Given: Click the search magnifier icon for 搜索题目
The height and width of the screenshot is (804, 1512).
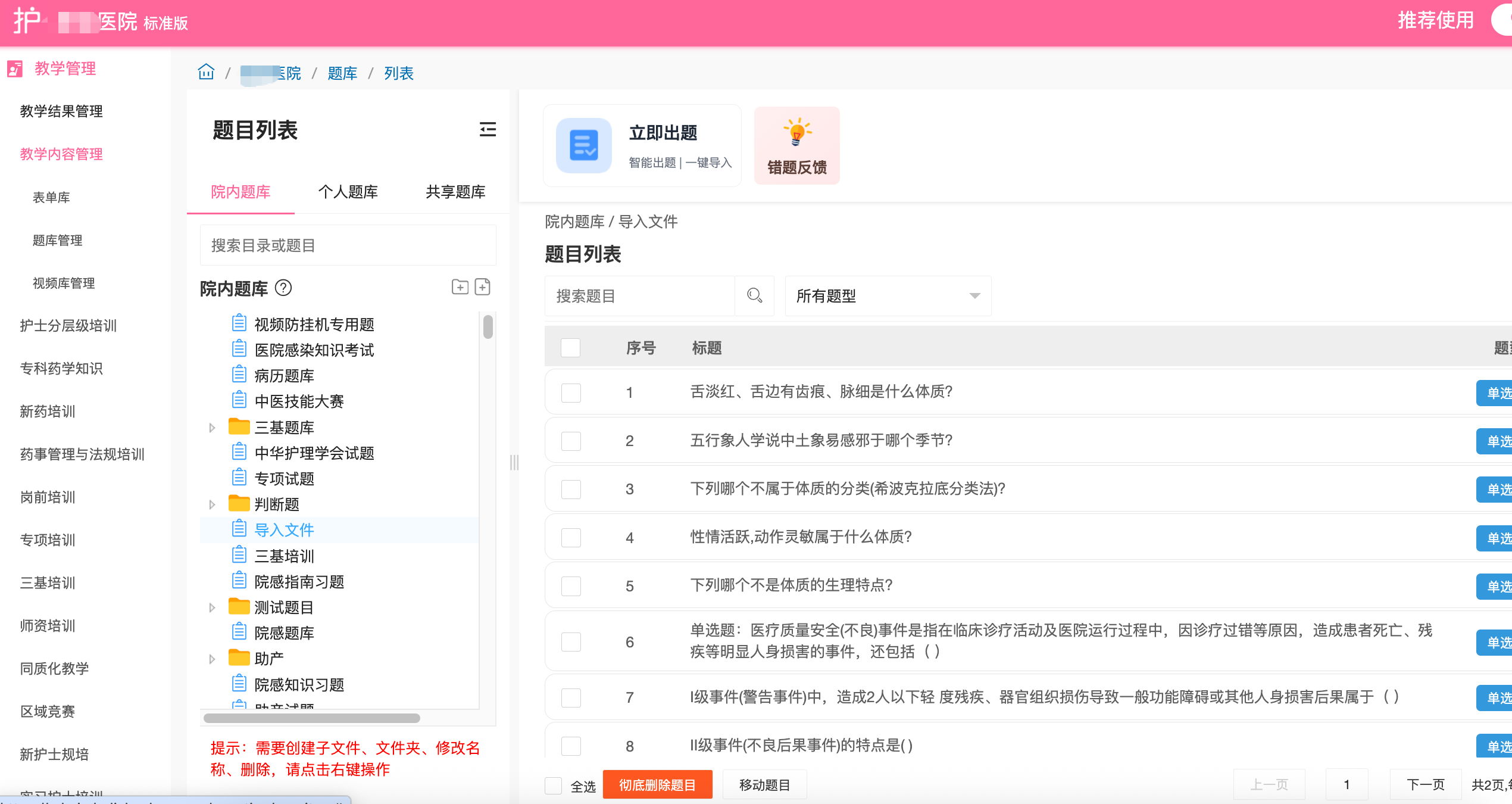Looking at the screenshot, I should click(x=754, y=295).
